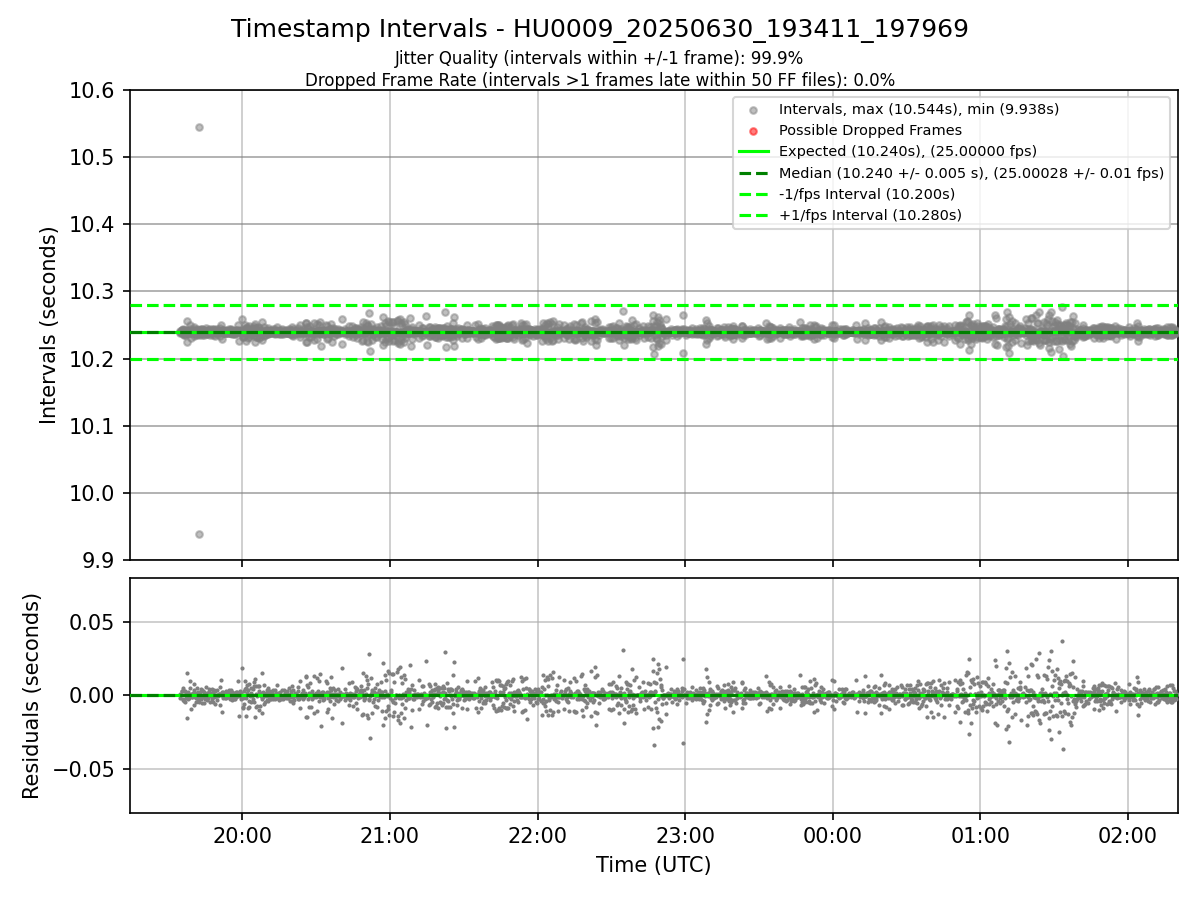Click the 20:00 x-axis tick label
Screen dimensions: 1200x900
tap(242, 835)
